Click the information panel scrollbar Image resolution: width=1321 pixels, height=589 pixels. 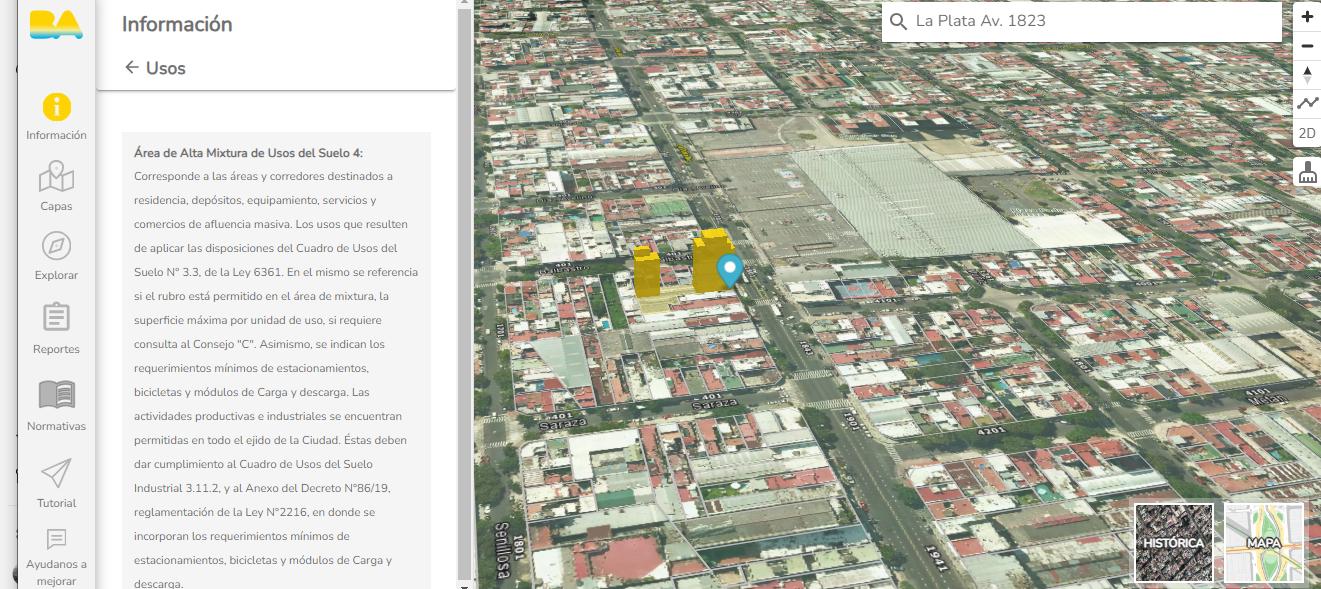point(464,290)
